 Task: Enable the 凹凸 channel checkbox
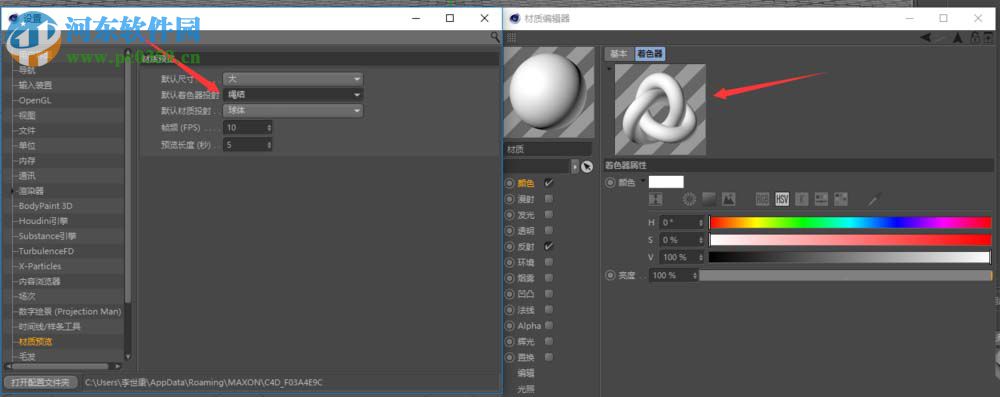click(x=548, y=294)
